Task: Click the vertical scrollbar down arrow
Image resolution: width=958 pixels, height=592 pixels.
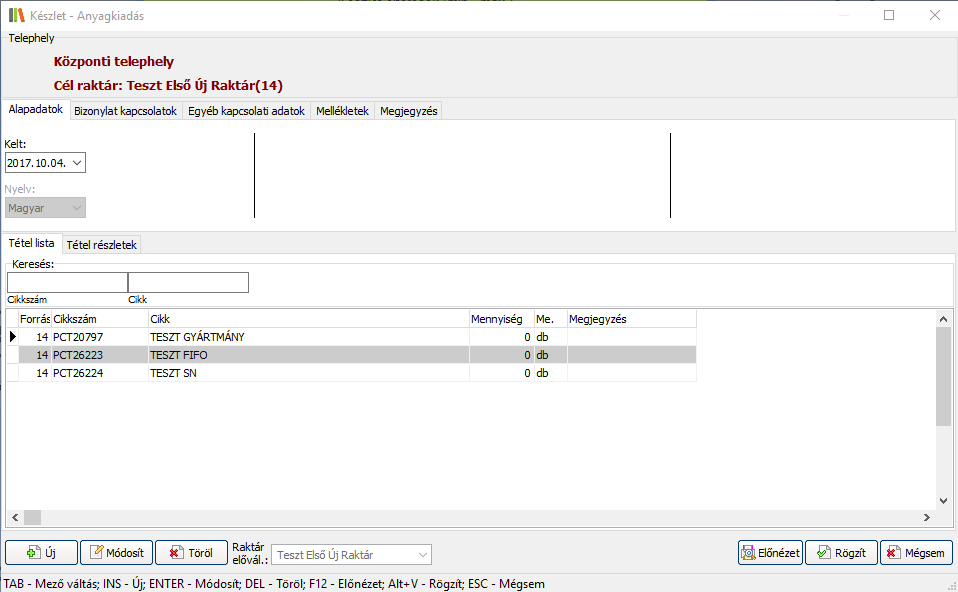Action: 943,500
